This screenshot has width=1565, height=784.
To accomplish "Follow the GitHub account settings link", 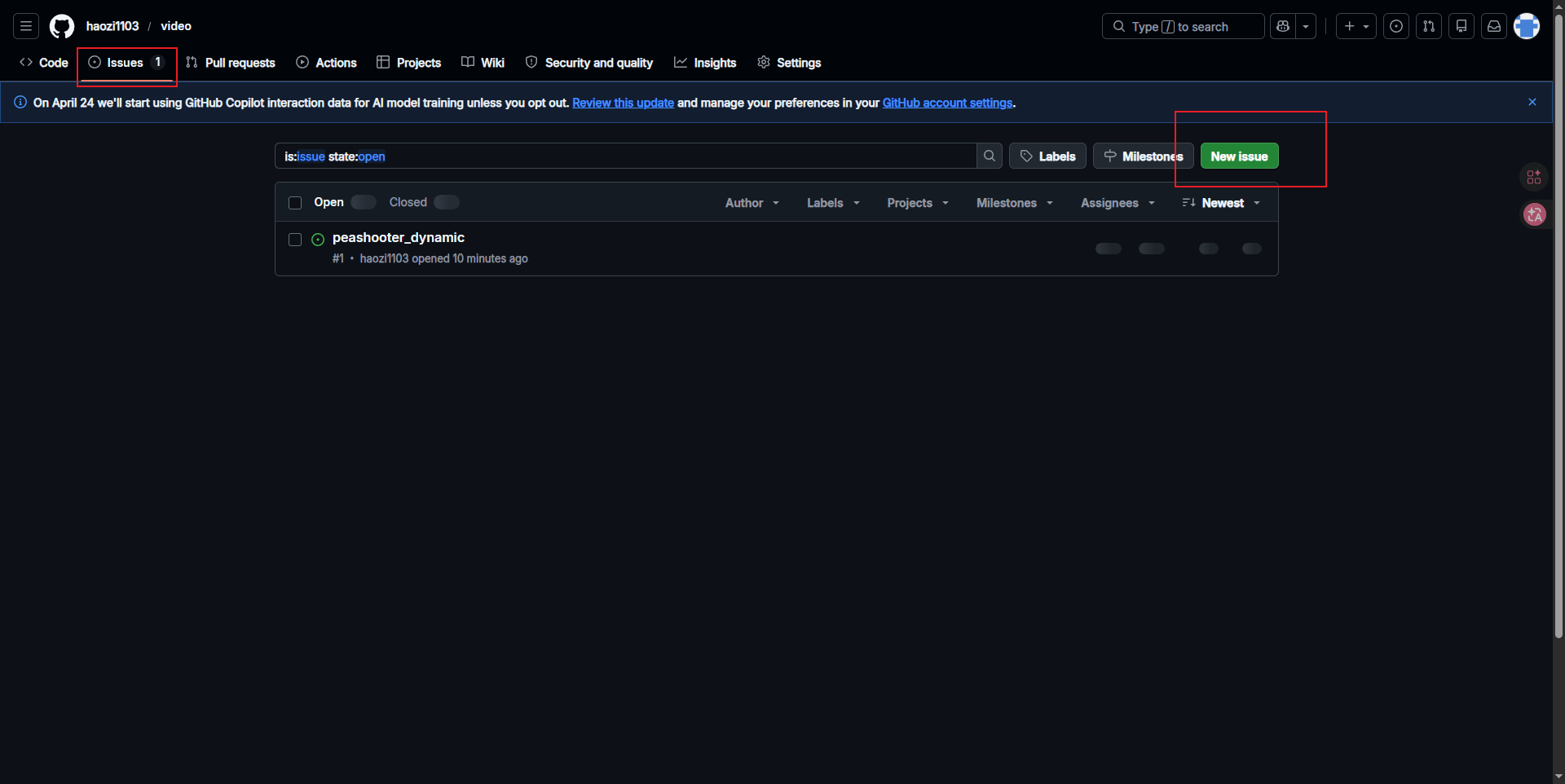I will coord(947,103).
